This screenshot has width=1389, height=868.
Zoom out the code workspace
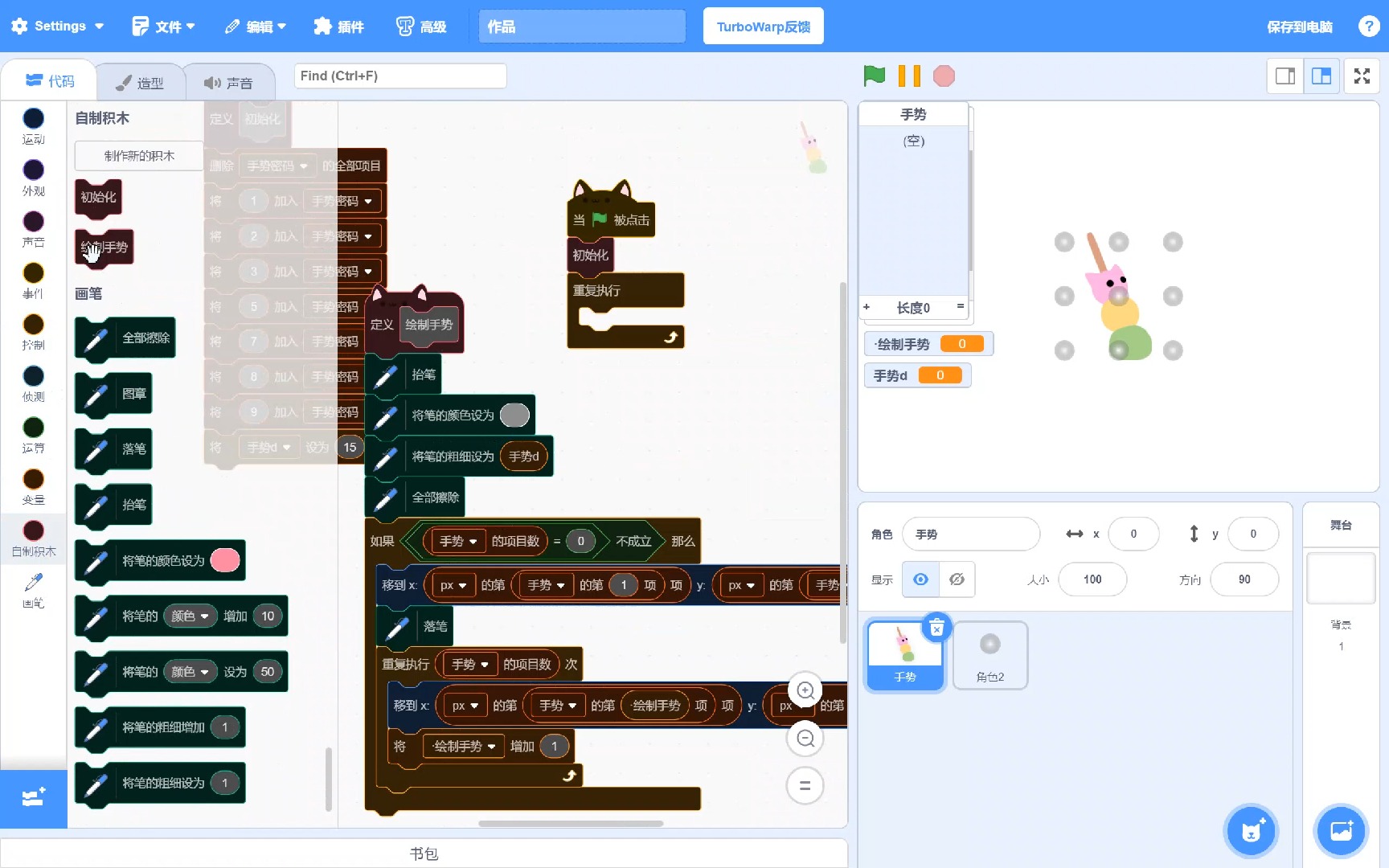coord(805,738)
